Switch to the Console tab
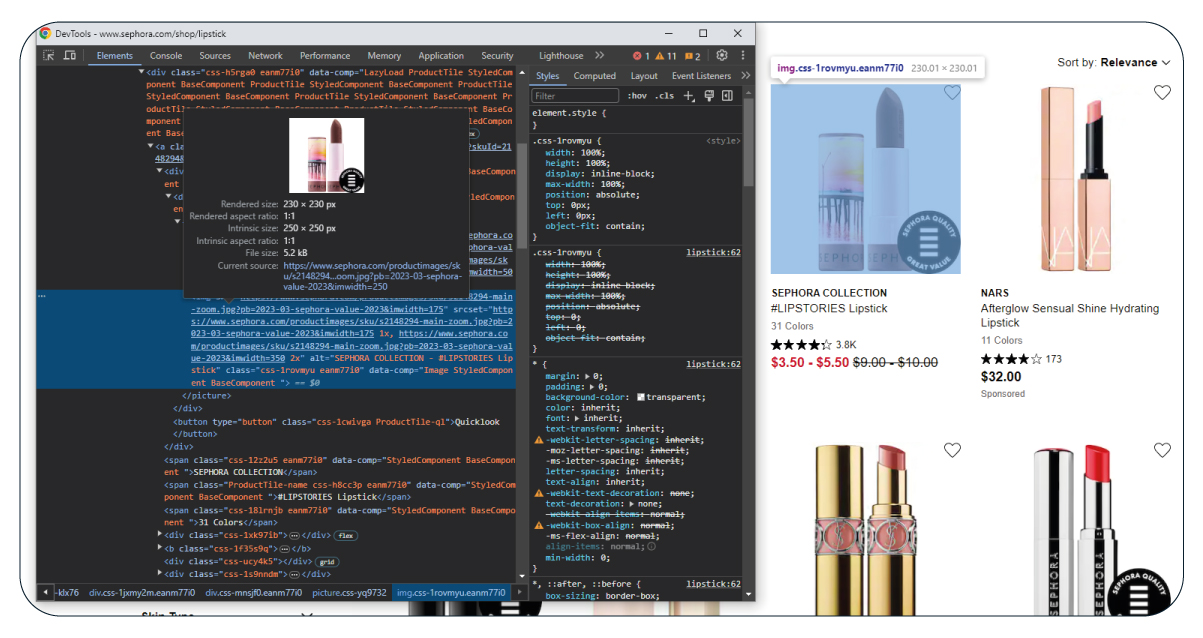 point(166,56)
